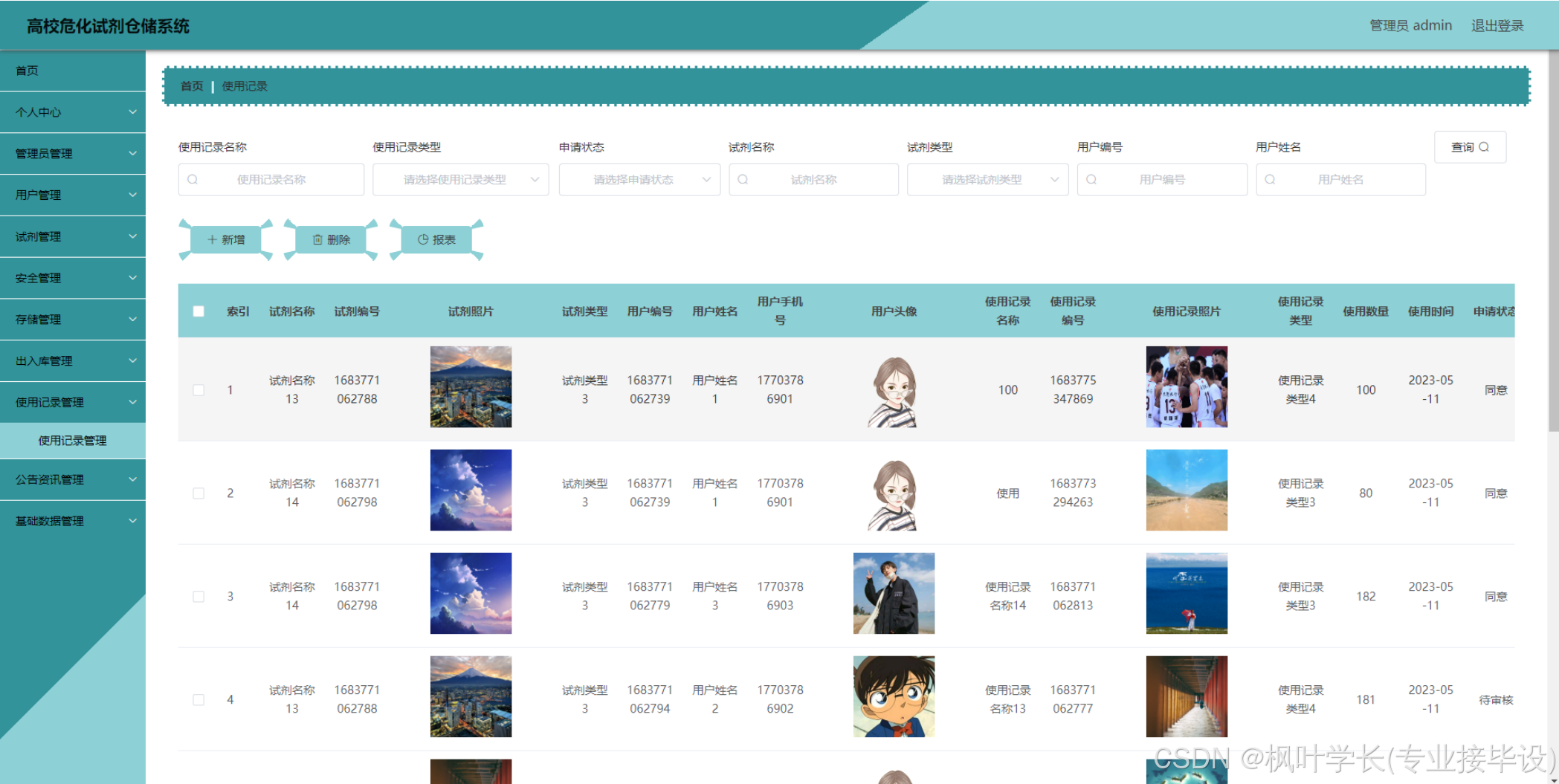The image size is (1559, 784).
Task: Open reagent photo thumbnail in row 4
Action: 471,696
